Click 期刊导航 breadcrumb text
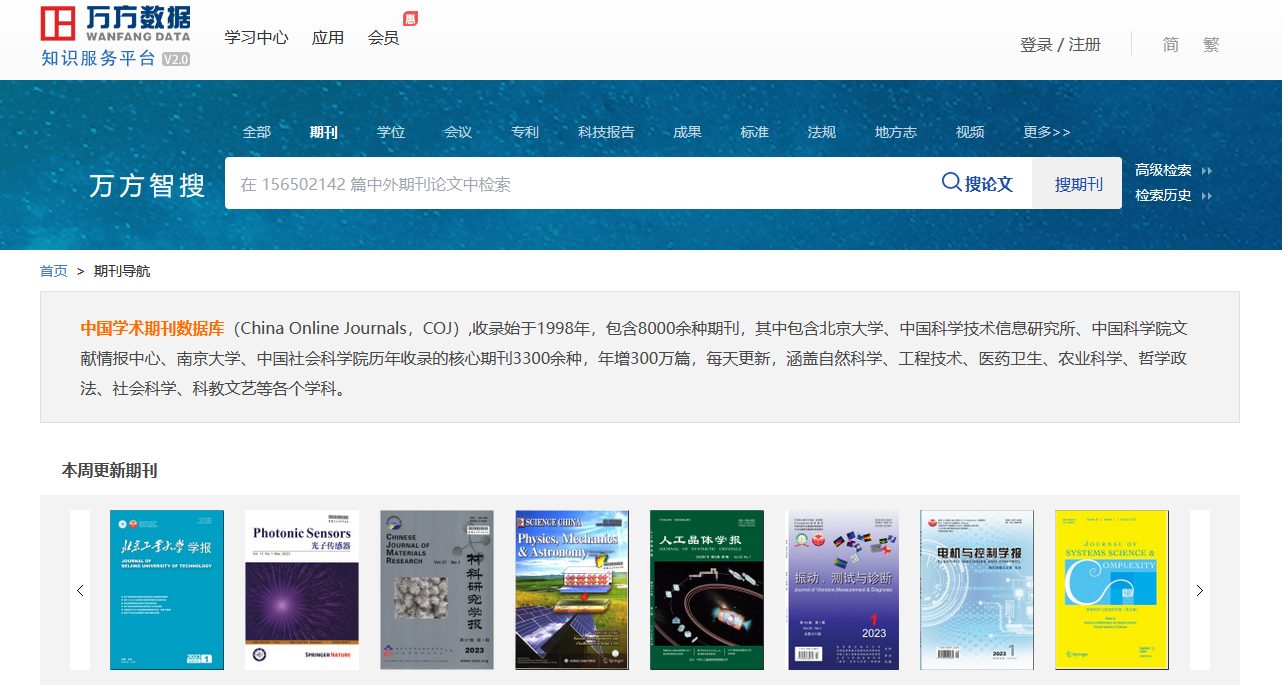 tap(122, 271)
